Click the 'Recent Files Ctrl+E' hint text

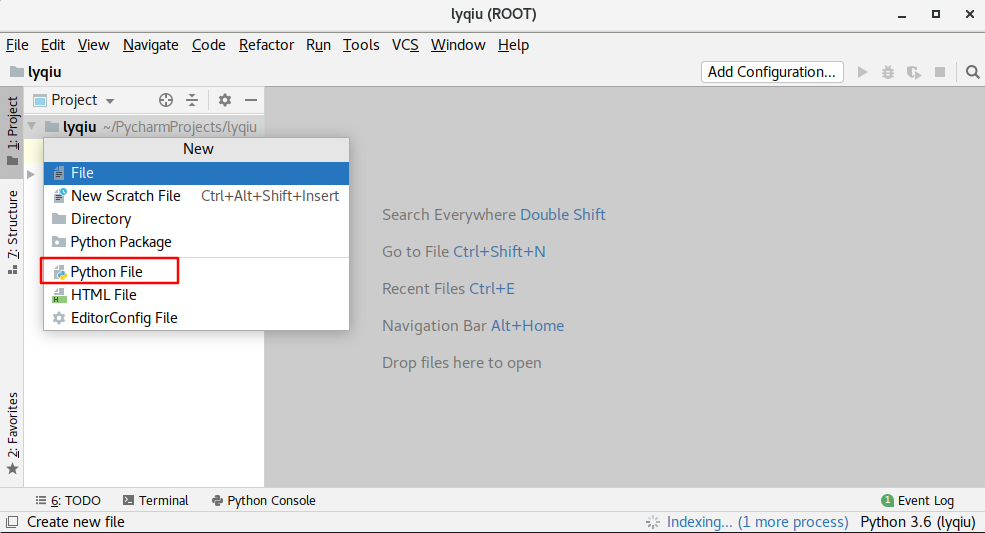(x=448, y=288)
